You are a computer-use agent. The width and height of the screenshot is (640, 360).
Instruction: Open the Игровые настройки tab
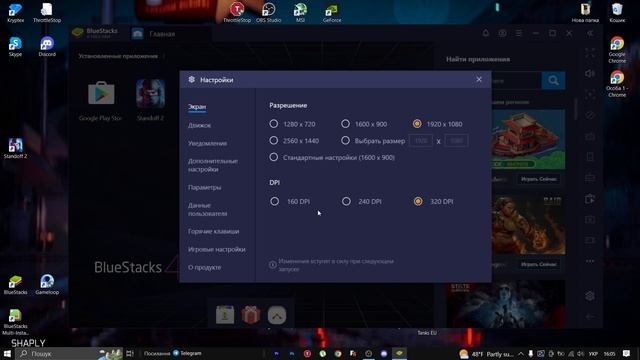(217, 249)
